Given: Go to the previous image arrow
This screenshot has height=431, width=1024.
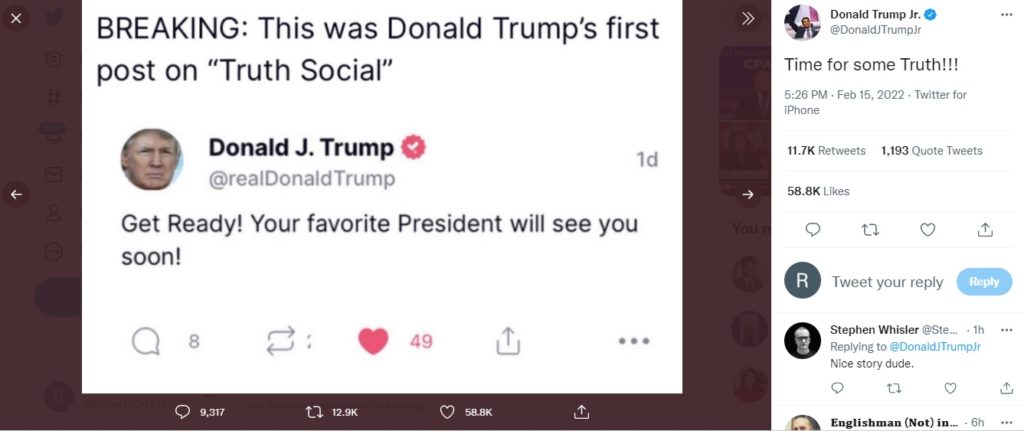Looking at the screenshot, I should [16, 194].
